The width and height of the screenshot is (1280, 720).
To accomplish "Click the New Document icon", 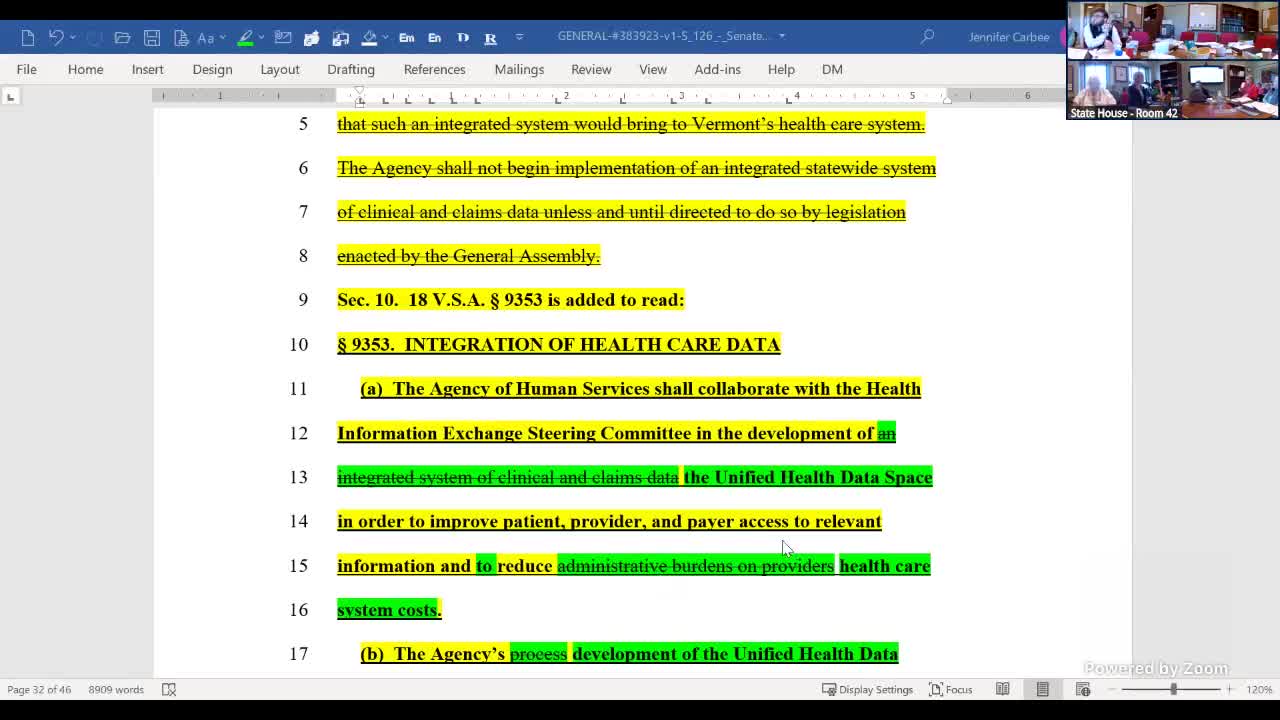I will [x=27, y=37].
